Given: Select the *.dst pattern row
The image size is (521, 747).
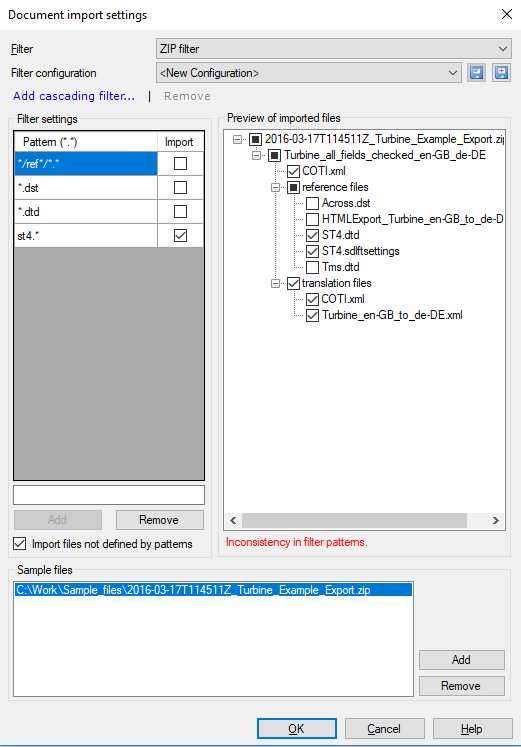Looking at the screenshot, I should tap(86, 187).
